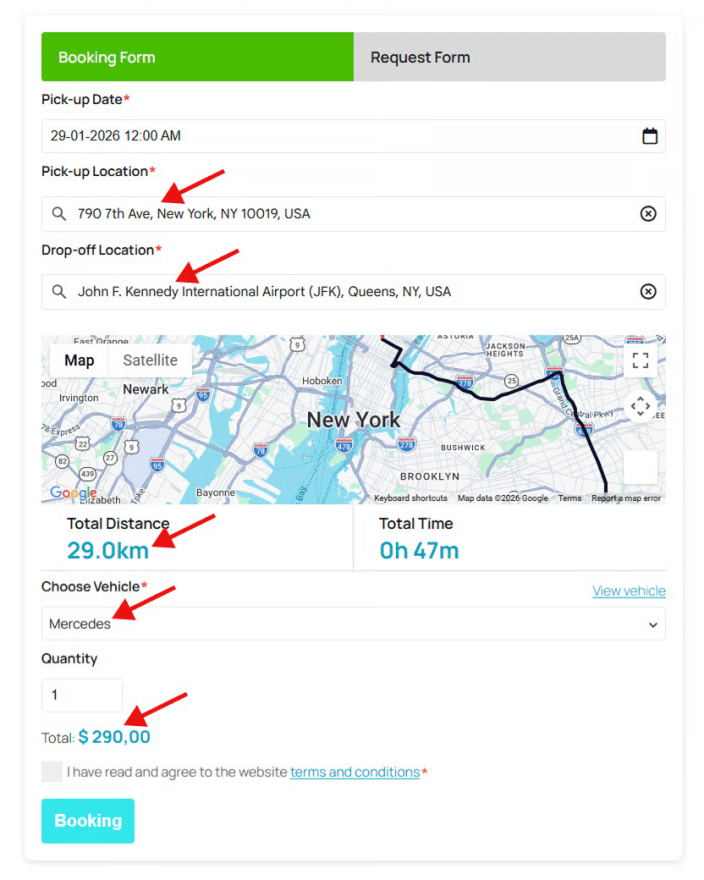Select the Map view button
Viewport: 704px width, 880px height.
(79, 360)
